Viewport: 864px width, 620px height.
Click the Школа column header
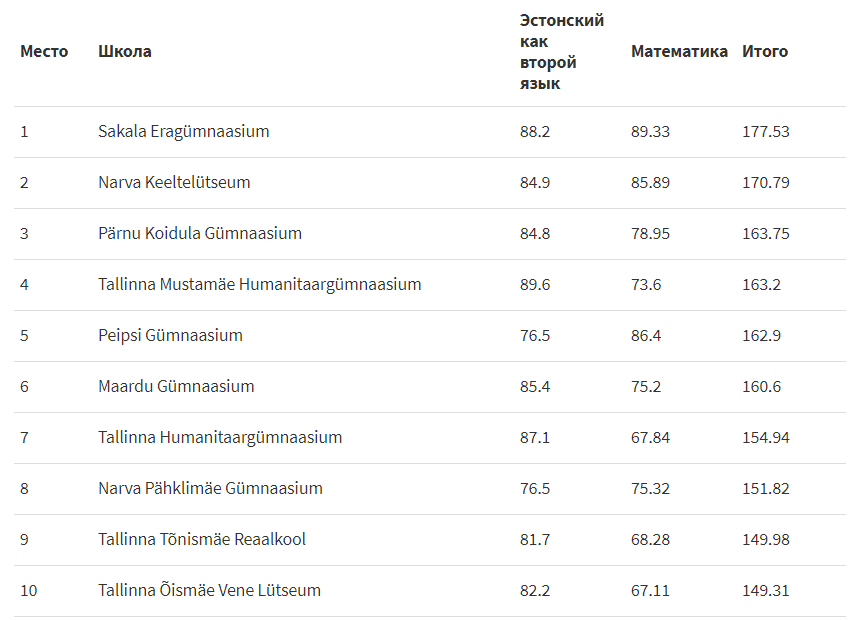pyautogui.click(x=125, y=51)
